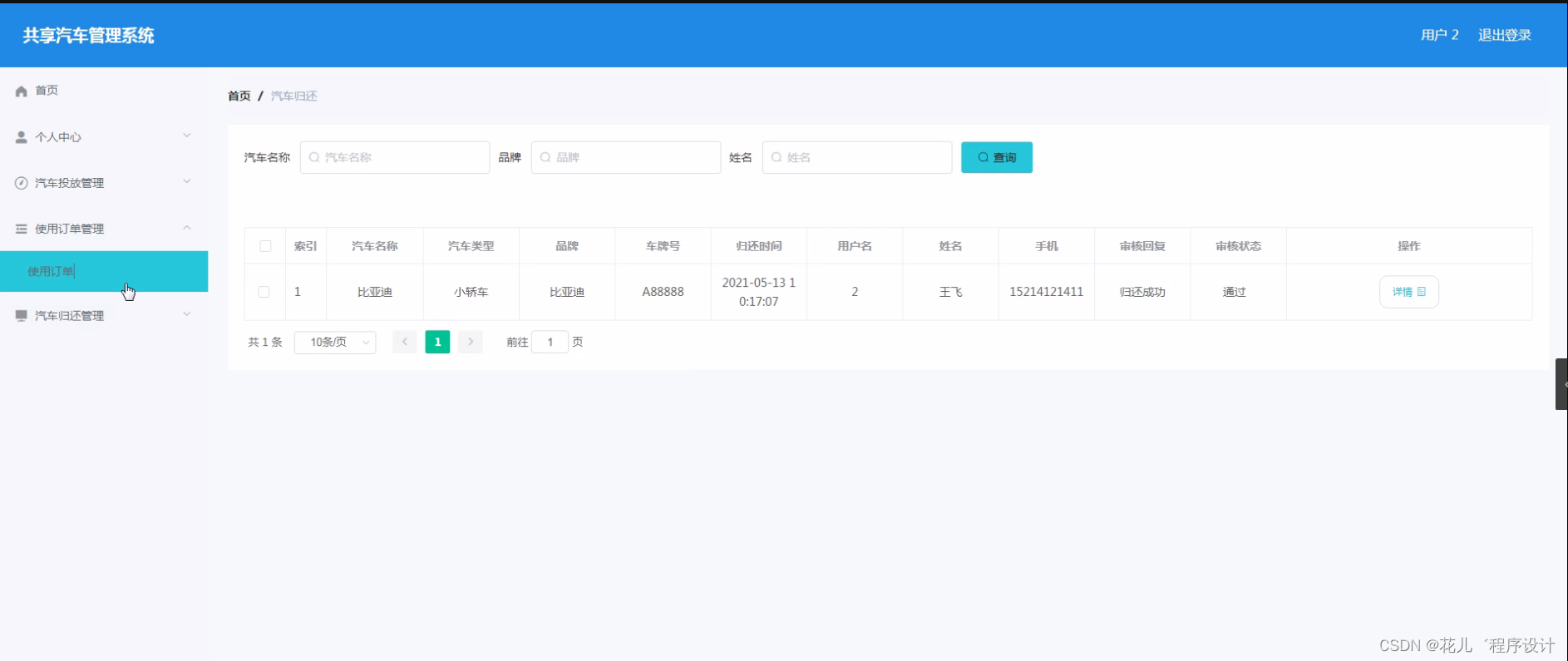1568x661 pixels.
Task: Open the 个人中心 menu
Action: coord(104,137)
